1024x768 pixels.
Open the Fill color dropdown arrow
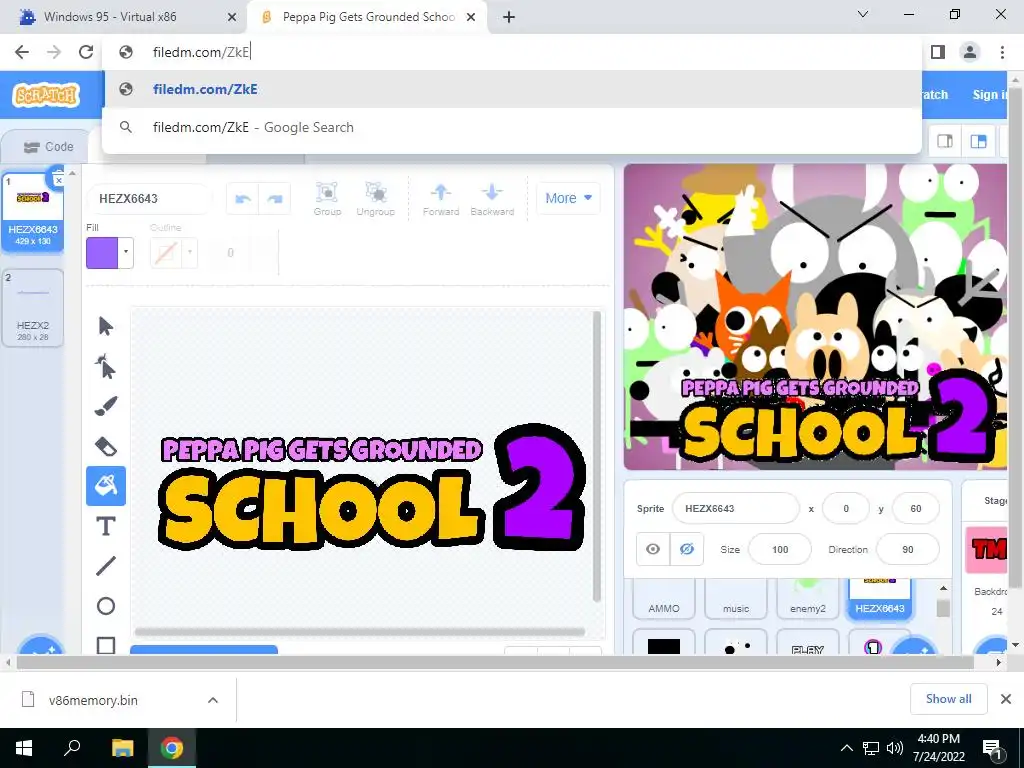click(125, 253)
